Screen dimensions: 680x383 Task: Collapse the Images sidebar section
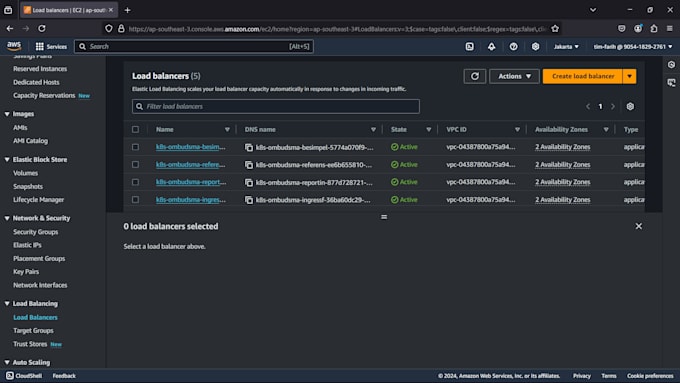(x=7, y=114)
